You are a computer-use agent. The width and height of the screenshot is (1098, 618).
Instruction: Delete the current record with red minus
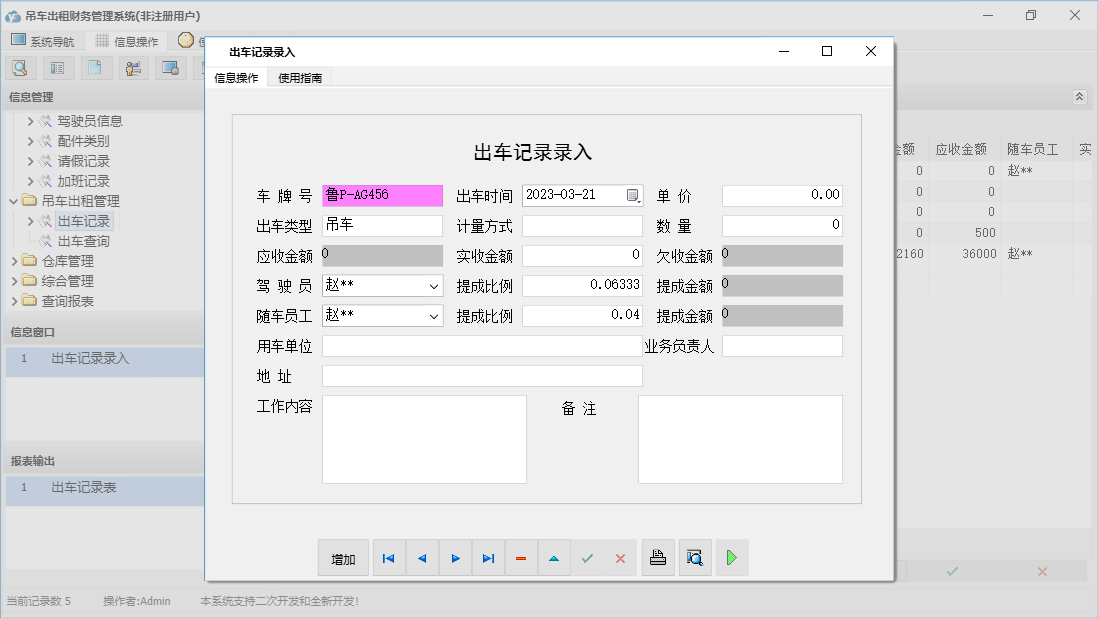pos(521,558)
